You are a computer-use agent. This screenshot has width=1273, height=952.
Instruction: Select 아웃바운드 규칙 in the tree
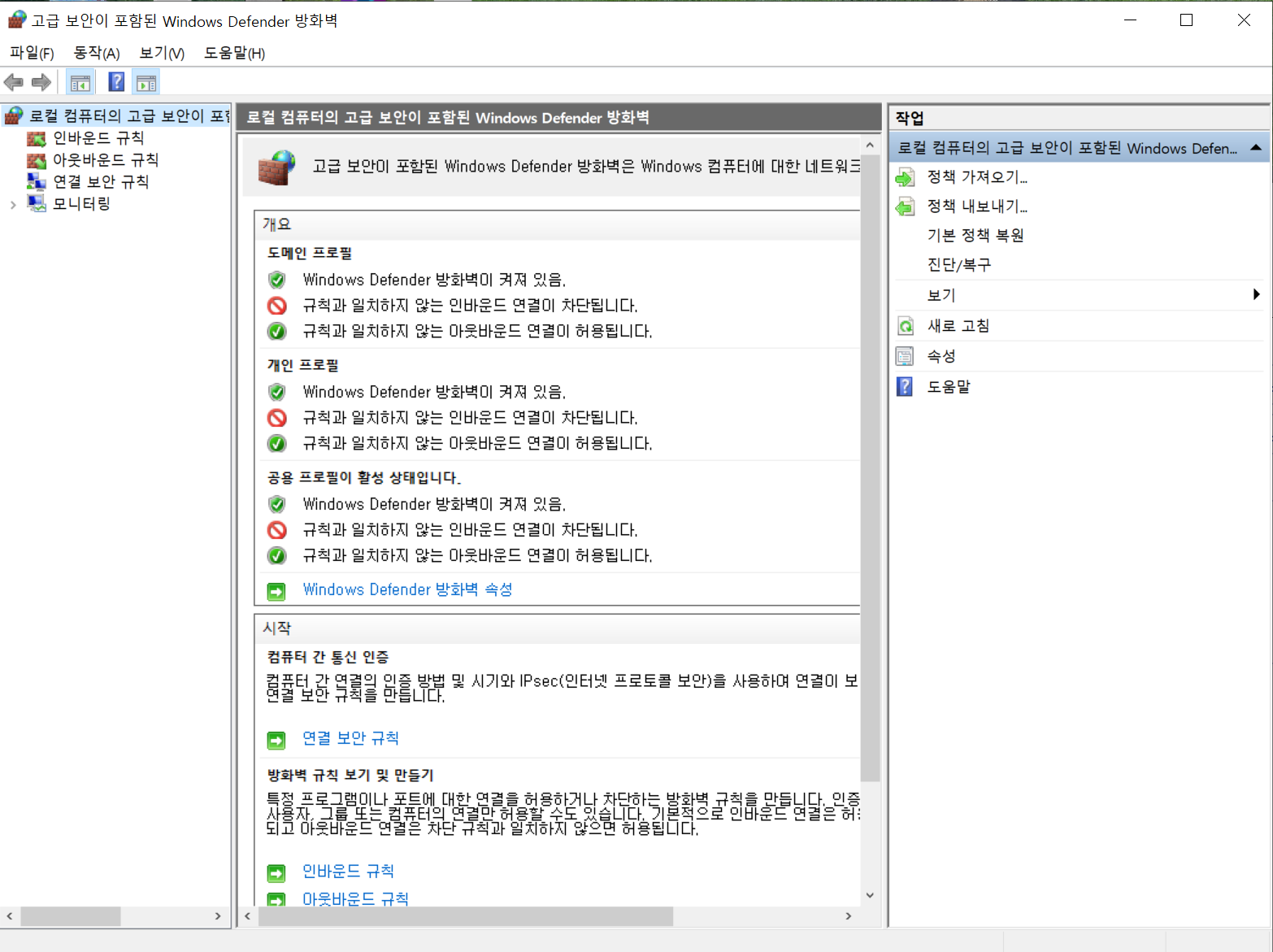tap(106, 160)
